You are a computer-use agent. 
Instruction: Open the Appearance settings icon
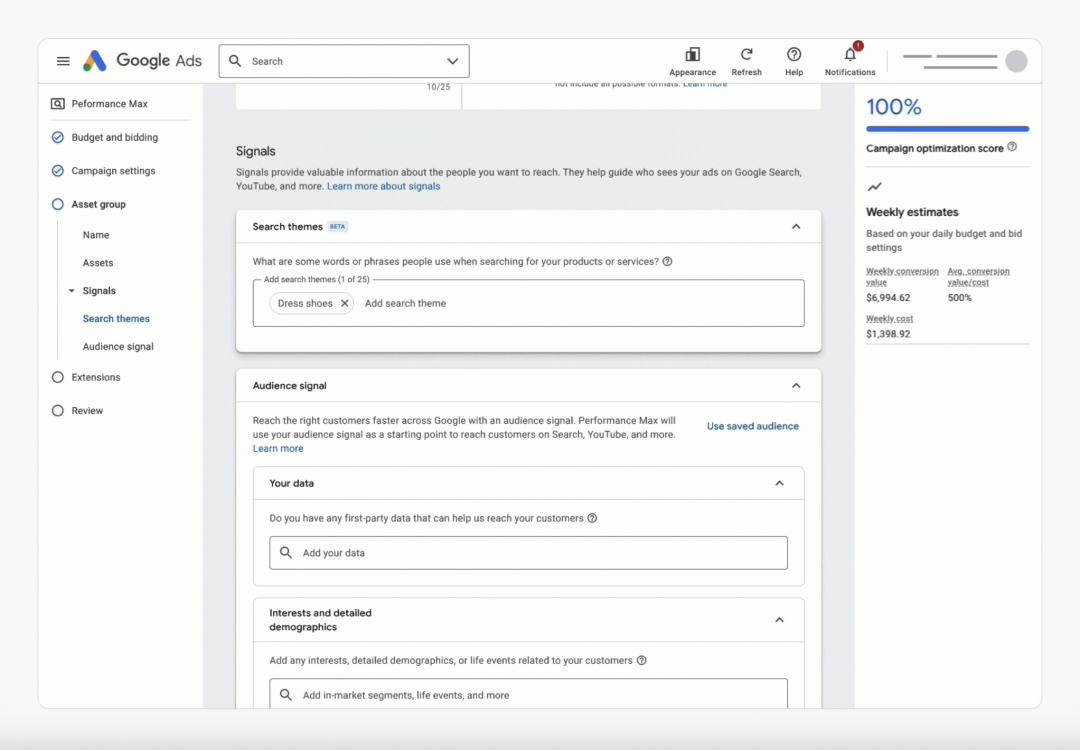point(692,54)
